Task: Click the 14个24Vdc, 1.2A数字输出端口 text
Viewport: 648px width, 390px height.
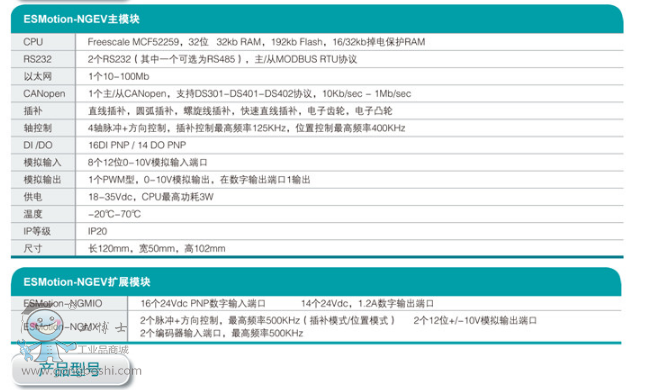Action: (367, 304)
